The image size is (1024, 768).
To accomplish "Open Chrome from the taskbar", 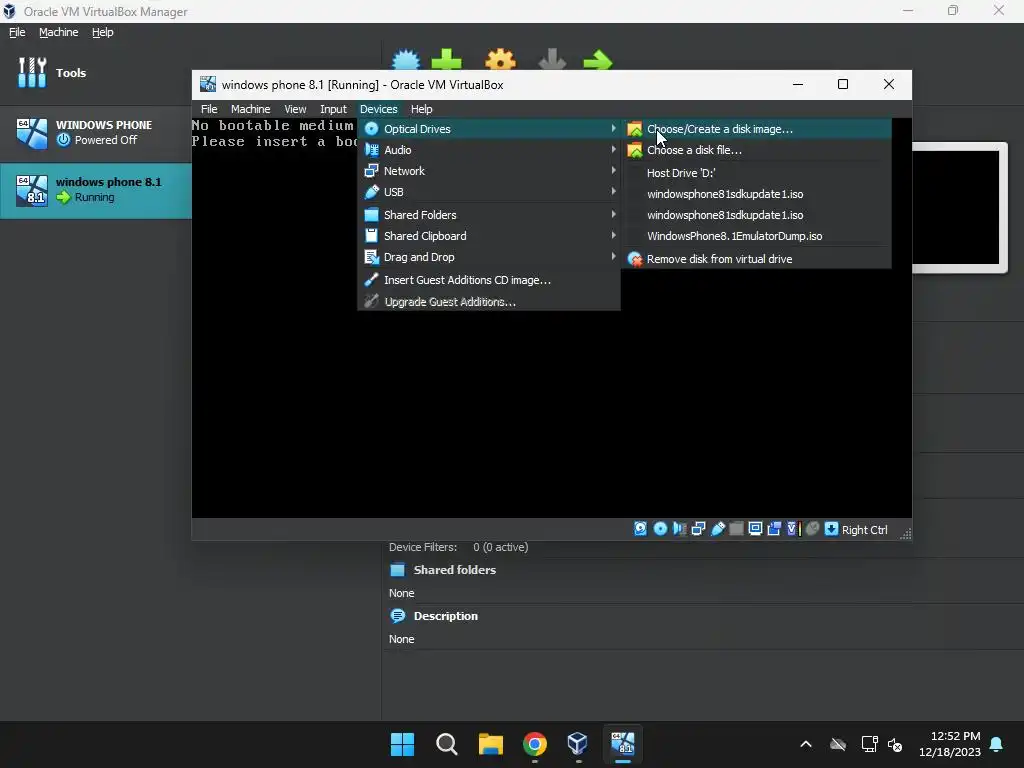I will pyautogui.click(x=534, y=744).
